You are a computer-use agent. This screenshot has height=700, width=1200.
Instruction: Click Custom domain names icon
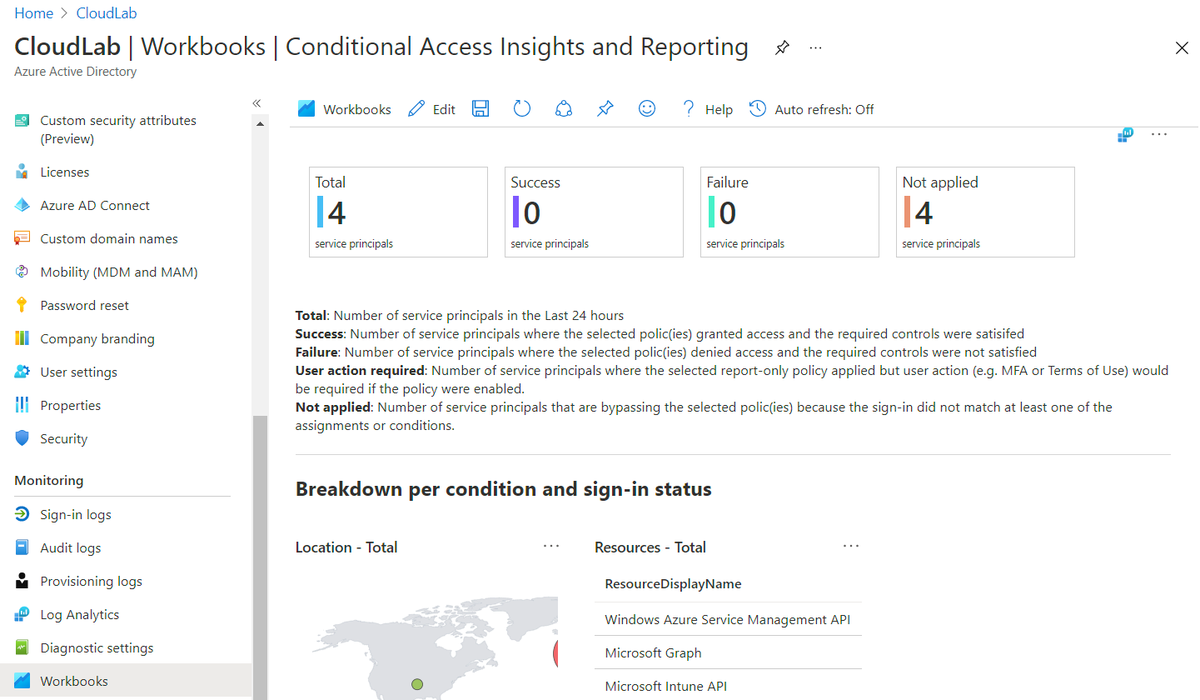pos(22,238)
